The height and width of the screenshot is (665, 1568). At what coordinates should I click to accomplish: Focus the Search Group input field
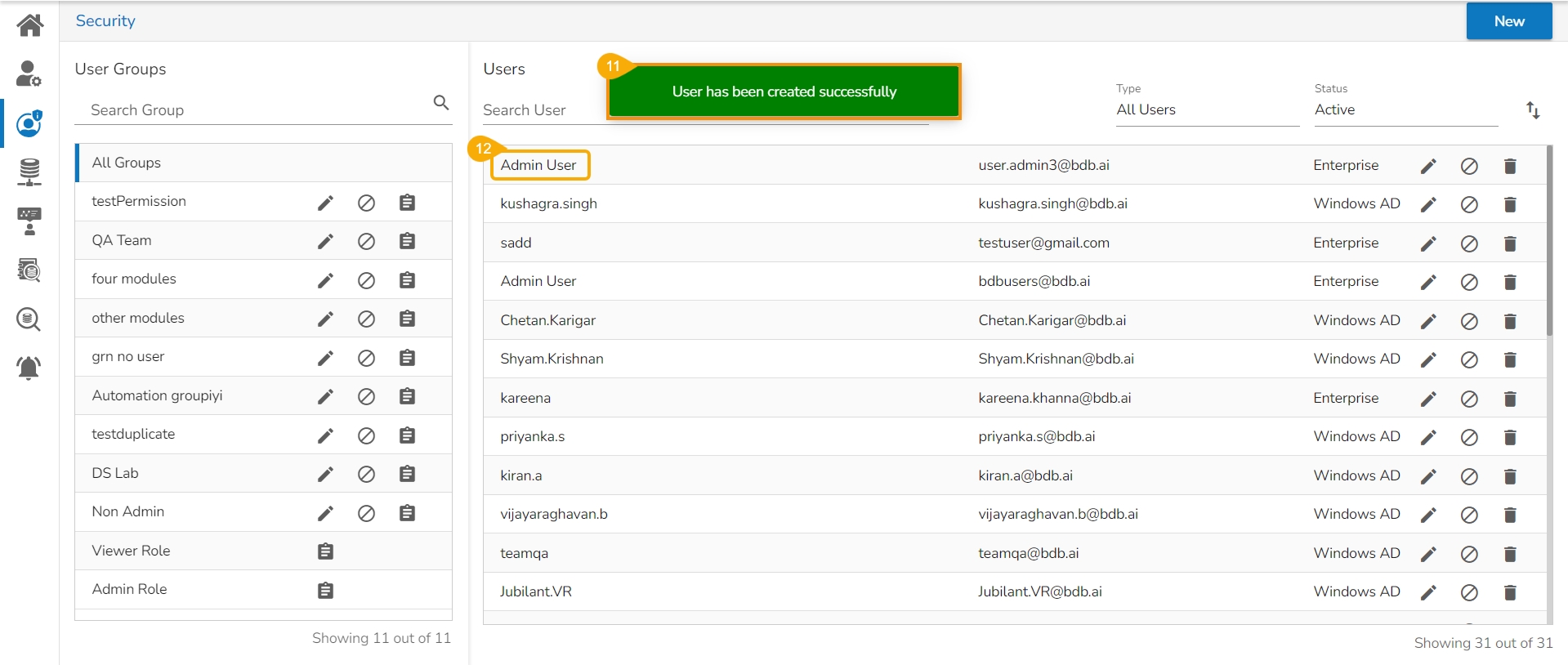253,110
